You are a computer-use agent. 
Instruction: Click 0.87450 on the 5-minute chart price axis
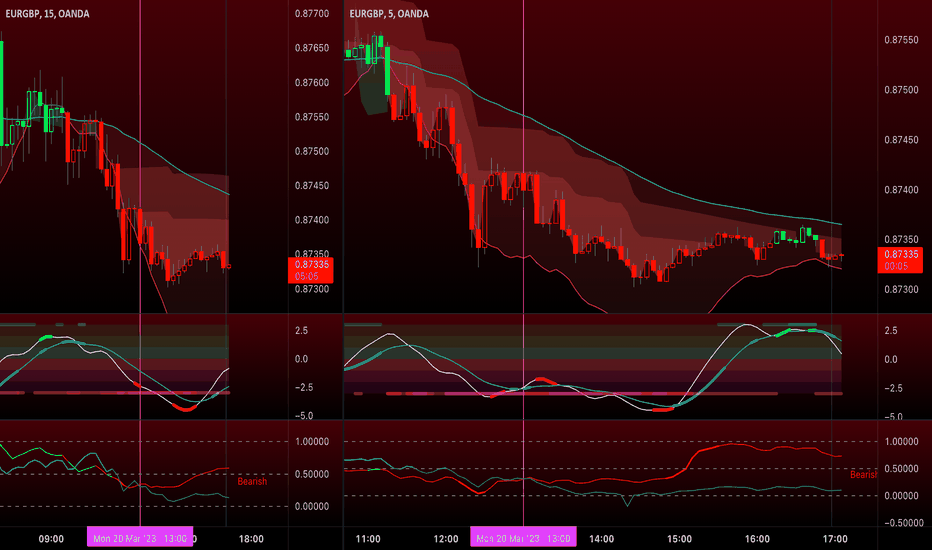901,140
